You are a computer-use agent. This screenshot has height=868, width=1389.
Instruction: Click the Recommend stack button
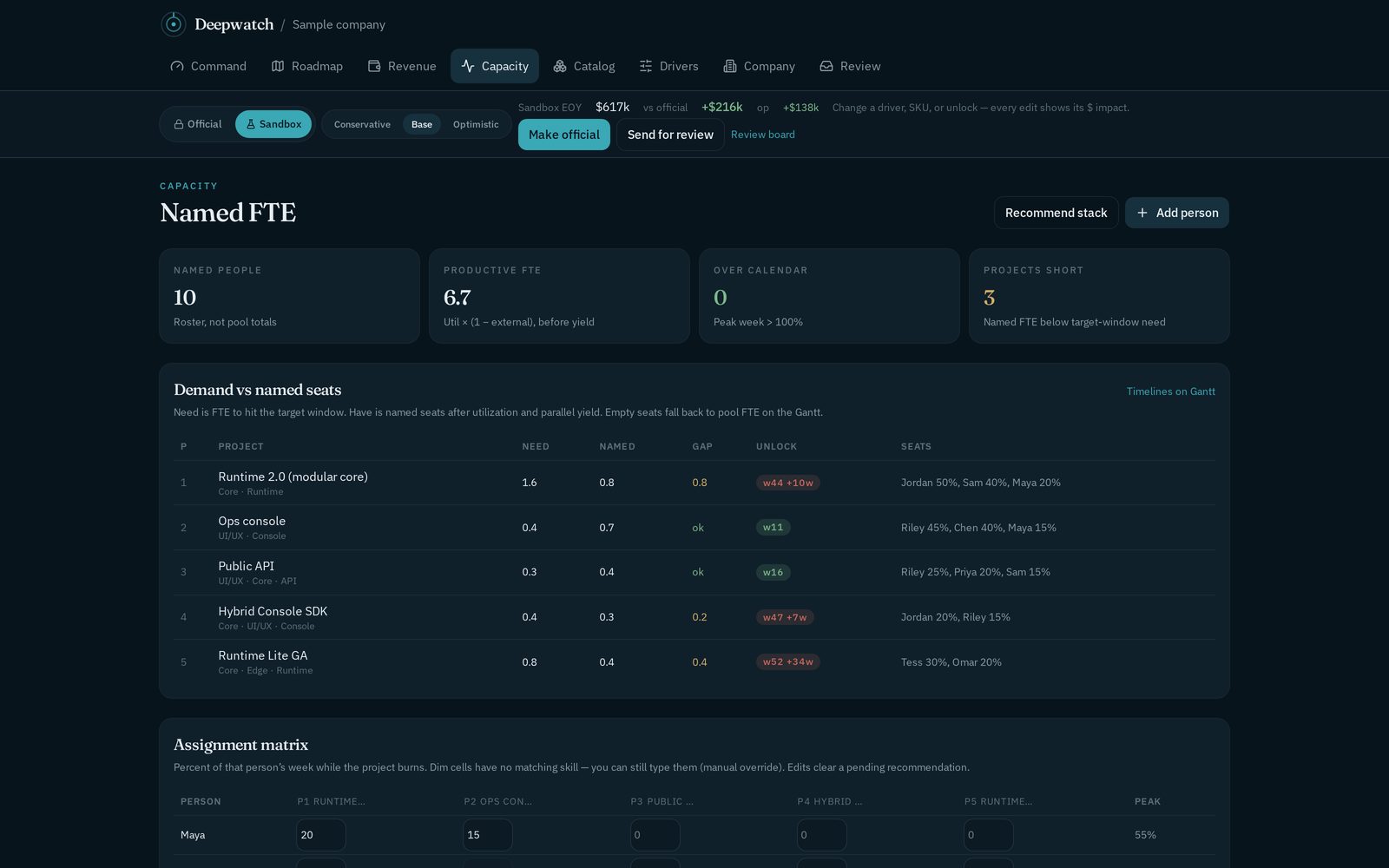point(1056,213)
